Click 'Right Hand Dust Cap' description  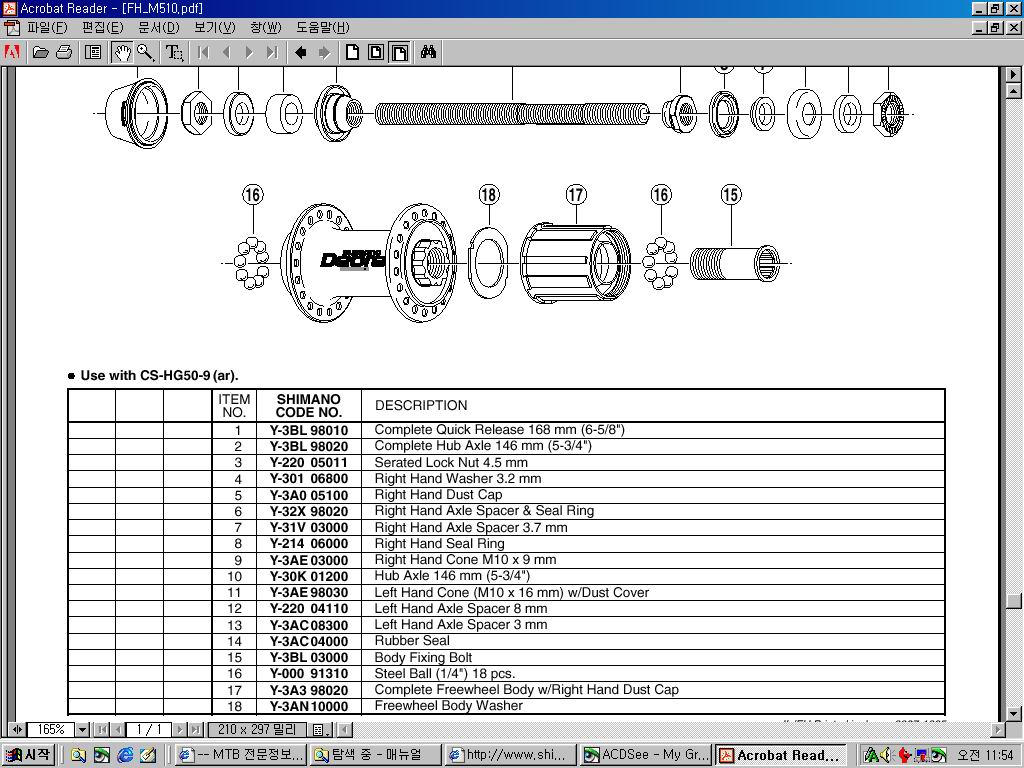tap(438, 495)
